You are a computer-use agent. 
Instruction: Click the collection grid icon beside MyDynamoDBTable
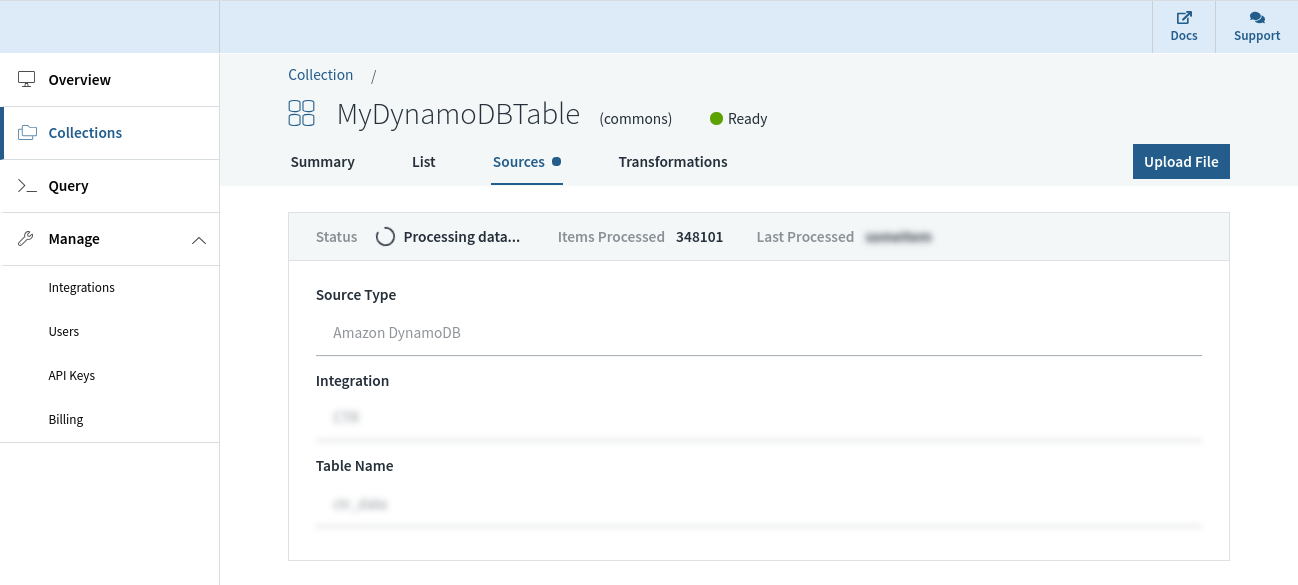[x=301, y=113]
